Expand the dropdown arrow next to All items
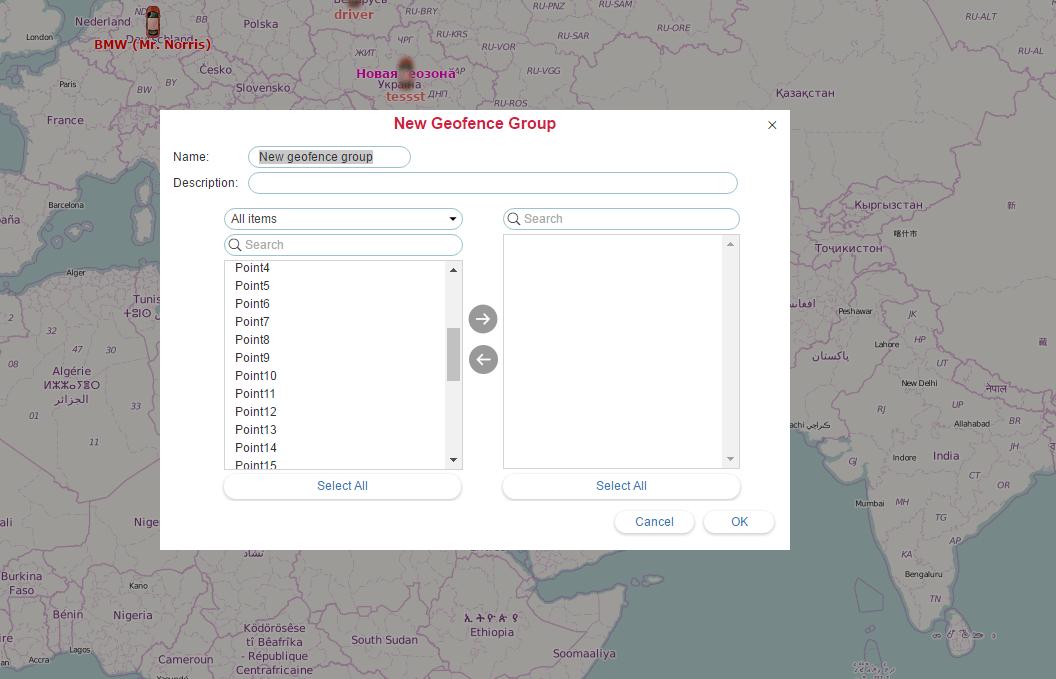Screen dimensions: 1056x679 [453, 218]
